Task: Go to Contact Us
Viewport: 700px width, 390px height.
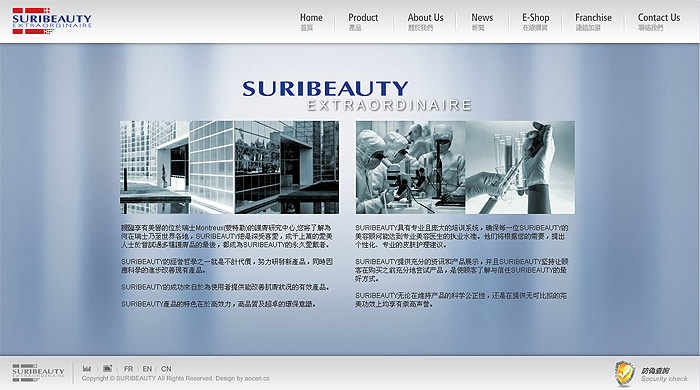Action: click(x=658, y=21)
